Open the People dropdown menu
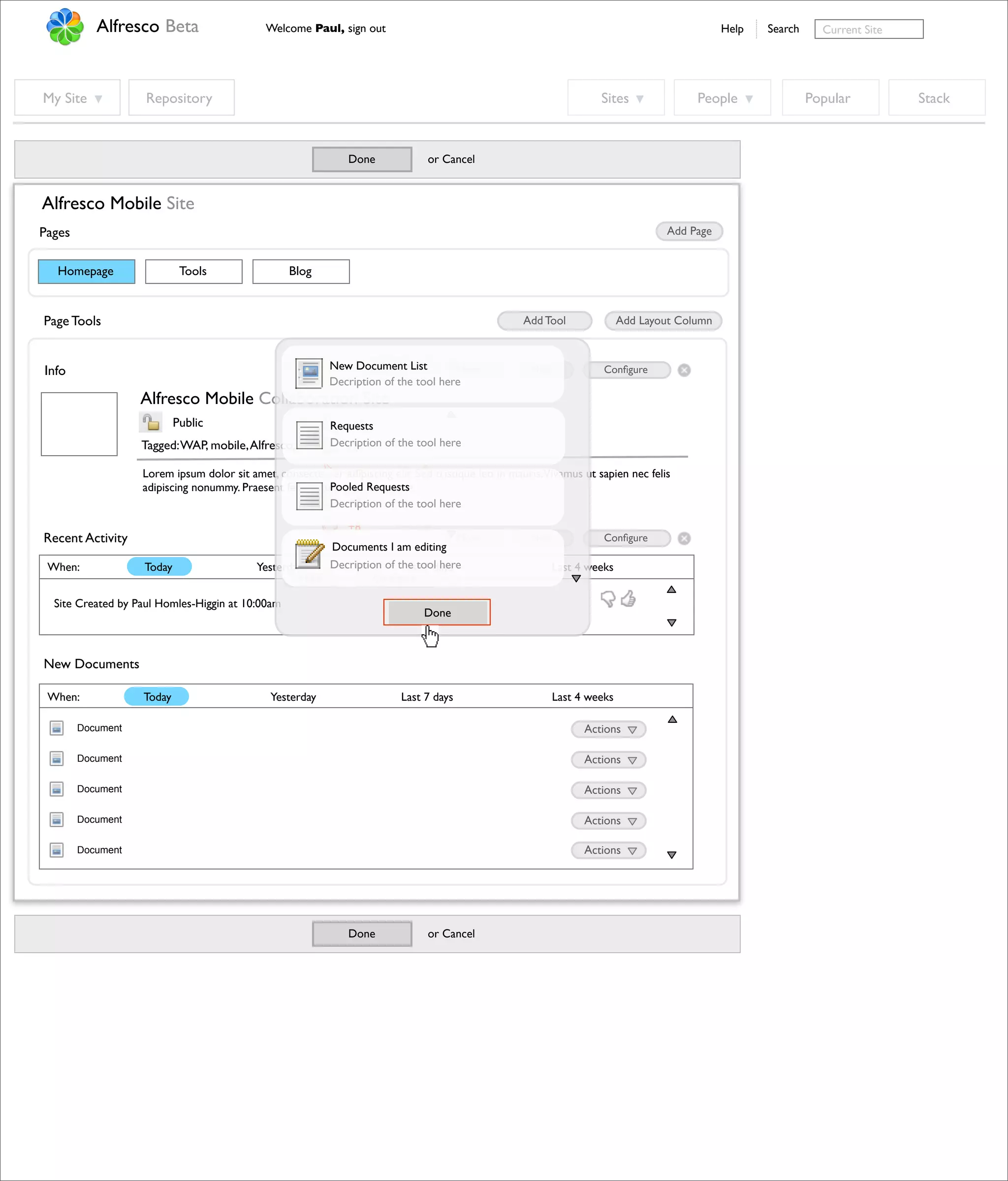 723,98
